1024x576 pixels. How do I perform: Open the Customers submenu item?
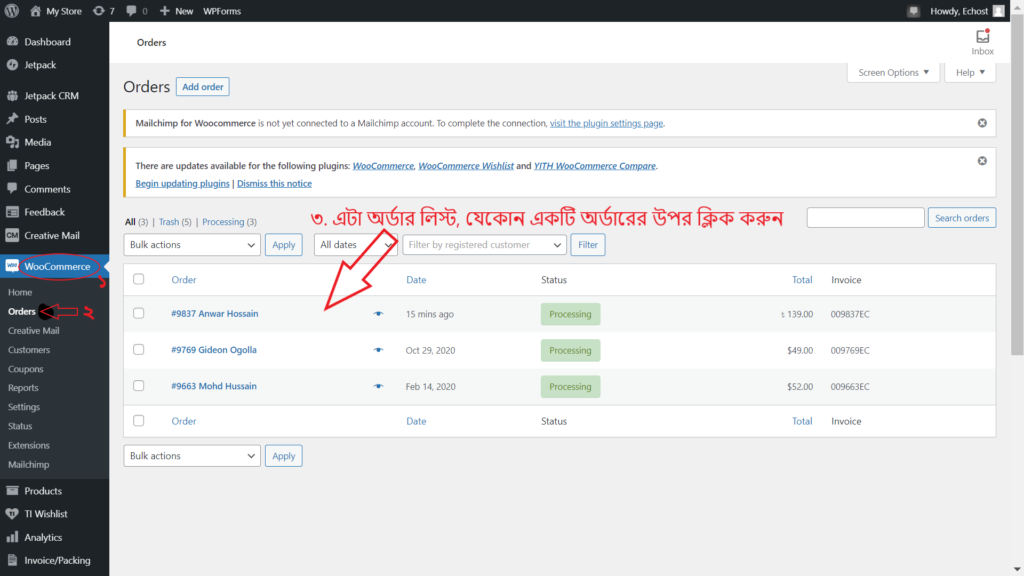[x=29, y=350]
